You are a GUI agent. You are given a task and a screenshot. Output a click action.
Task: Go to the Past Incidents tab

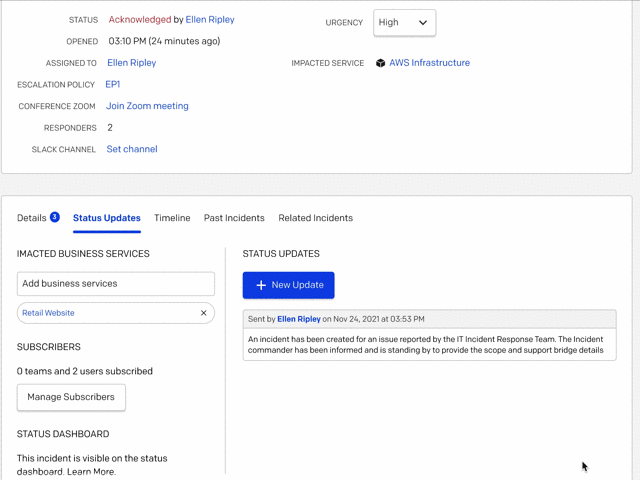[234, 218]
